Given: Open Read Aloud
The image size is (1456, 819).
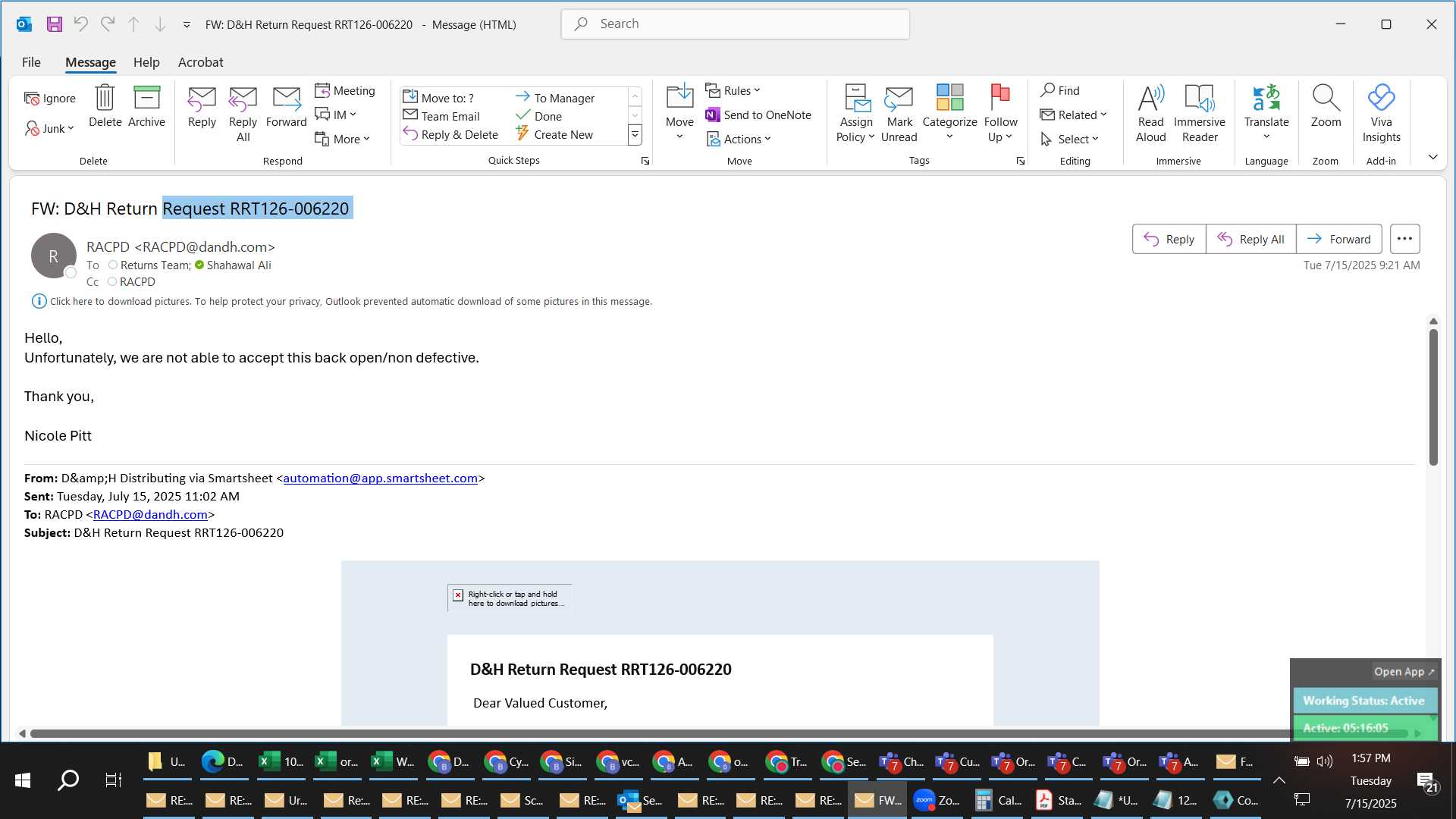Looking at the screenshot, I should [1150, 114].
